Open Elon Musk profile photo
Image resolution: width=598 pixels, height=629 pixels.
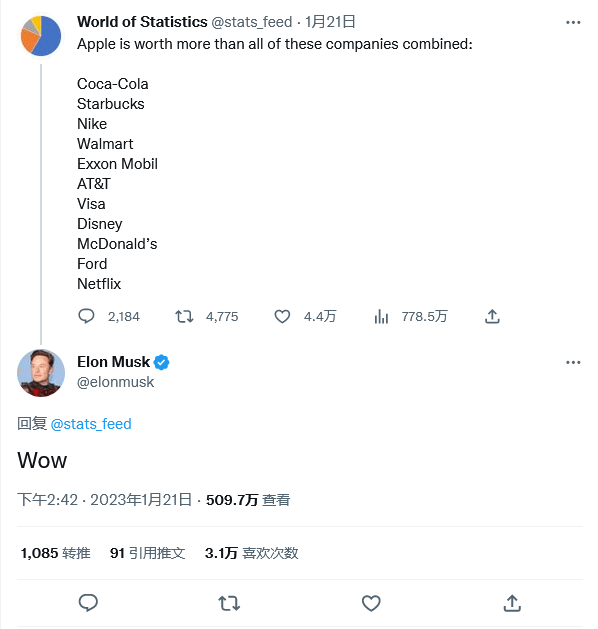41,373
